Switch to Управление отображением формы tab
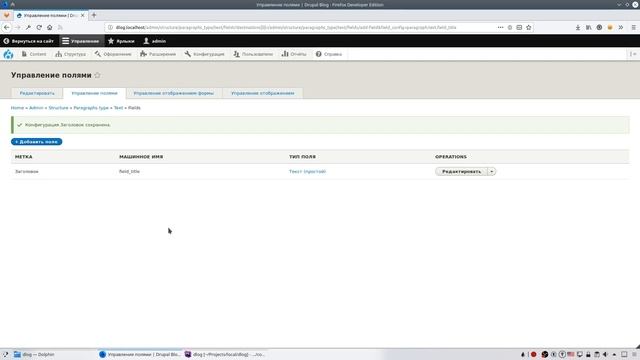The width and height of the screenshot is (640, 360). [x=174, y=93]
